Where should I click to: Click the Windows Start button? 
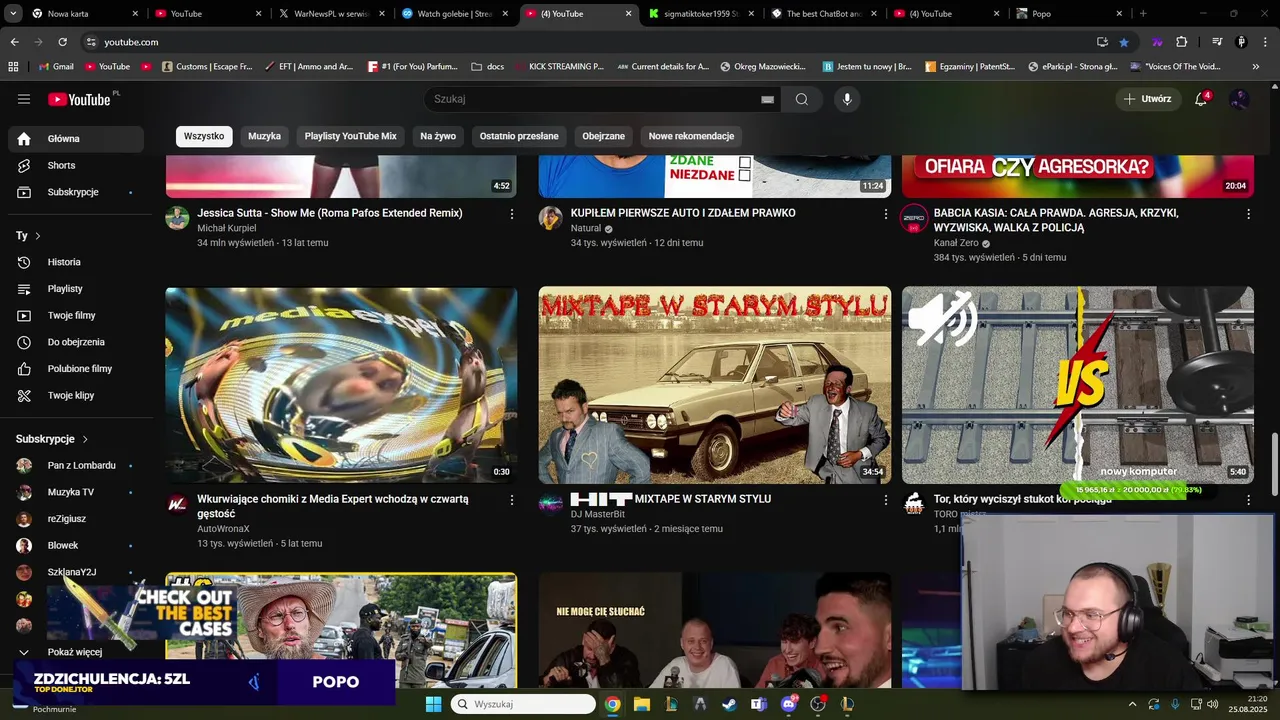433,704
